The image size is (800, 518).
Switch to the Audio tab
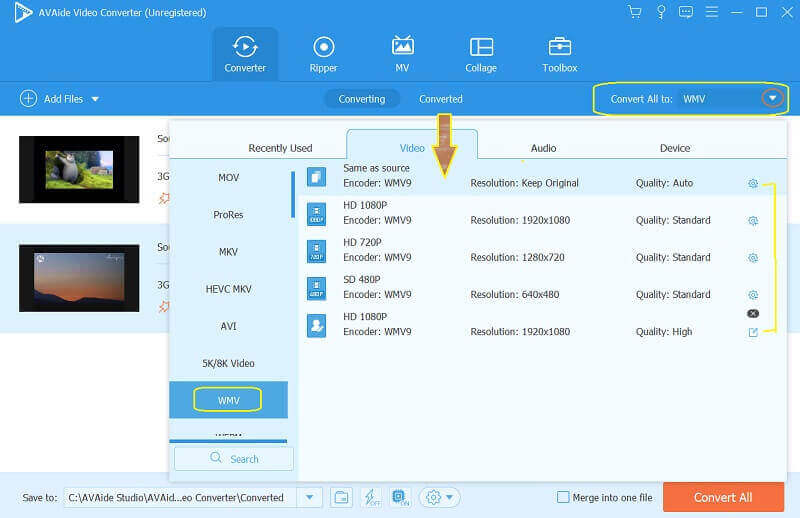click(x=543, y=148)
